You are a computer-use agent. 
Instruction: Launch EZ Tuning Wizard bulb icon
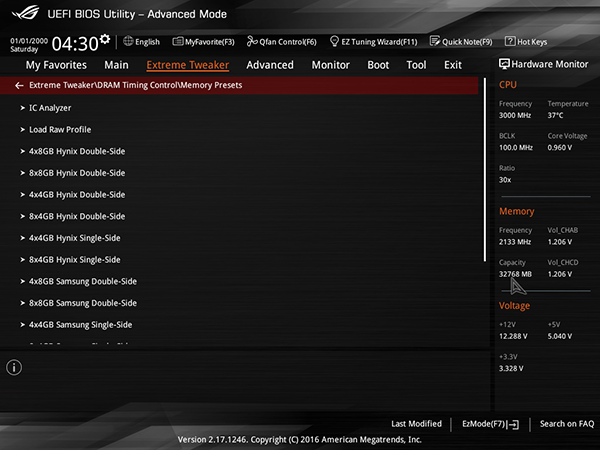click(334, 41)
